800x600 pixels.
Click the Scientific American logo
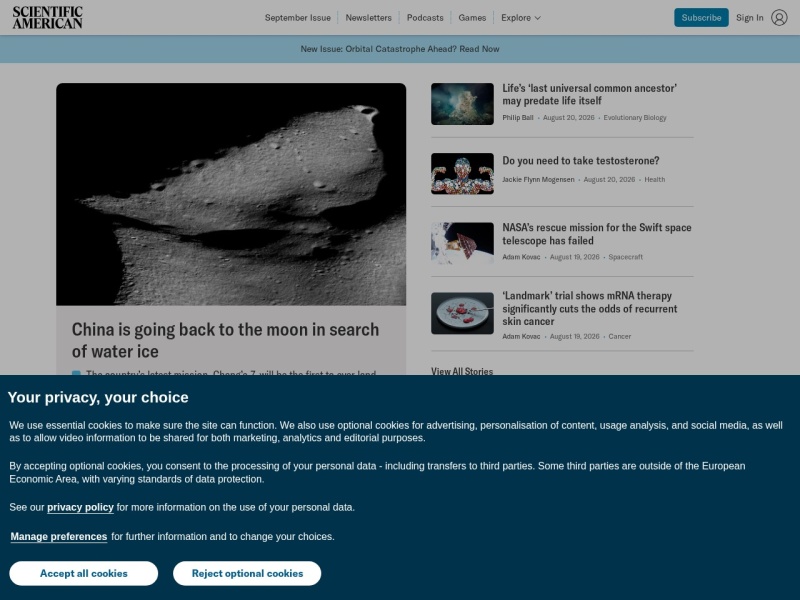tap(47, 17)
